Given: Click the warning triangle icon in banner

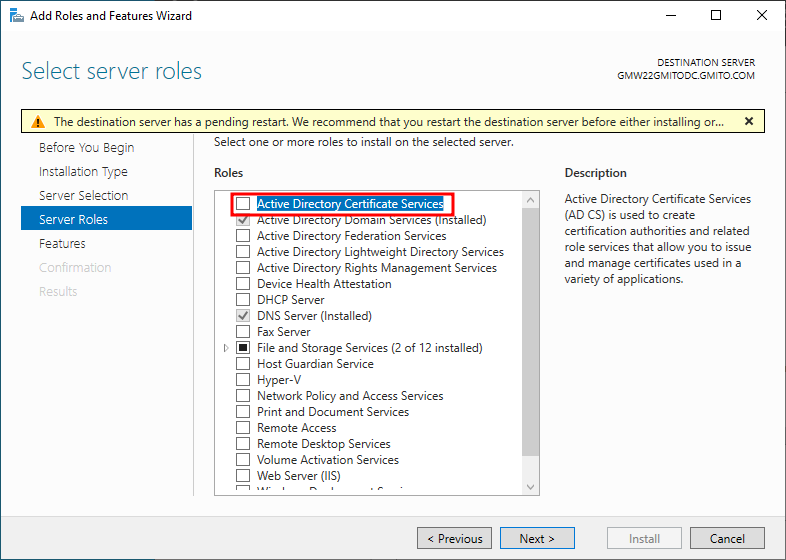Looking at the screenshot, I should 38,122.
